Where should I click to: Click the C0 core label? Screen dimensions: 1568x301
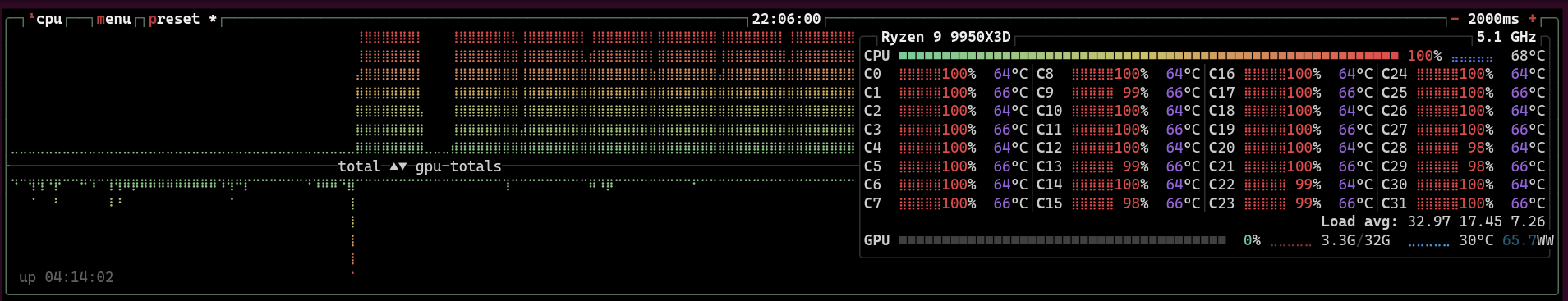click(x=872, y=74)
